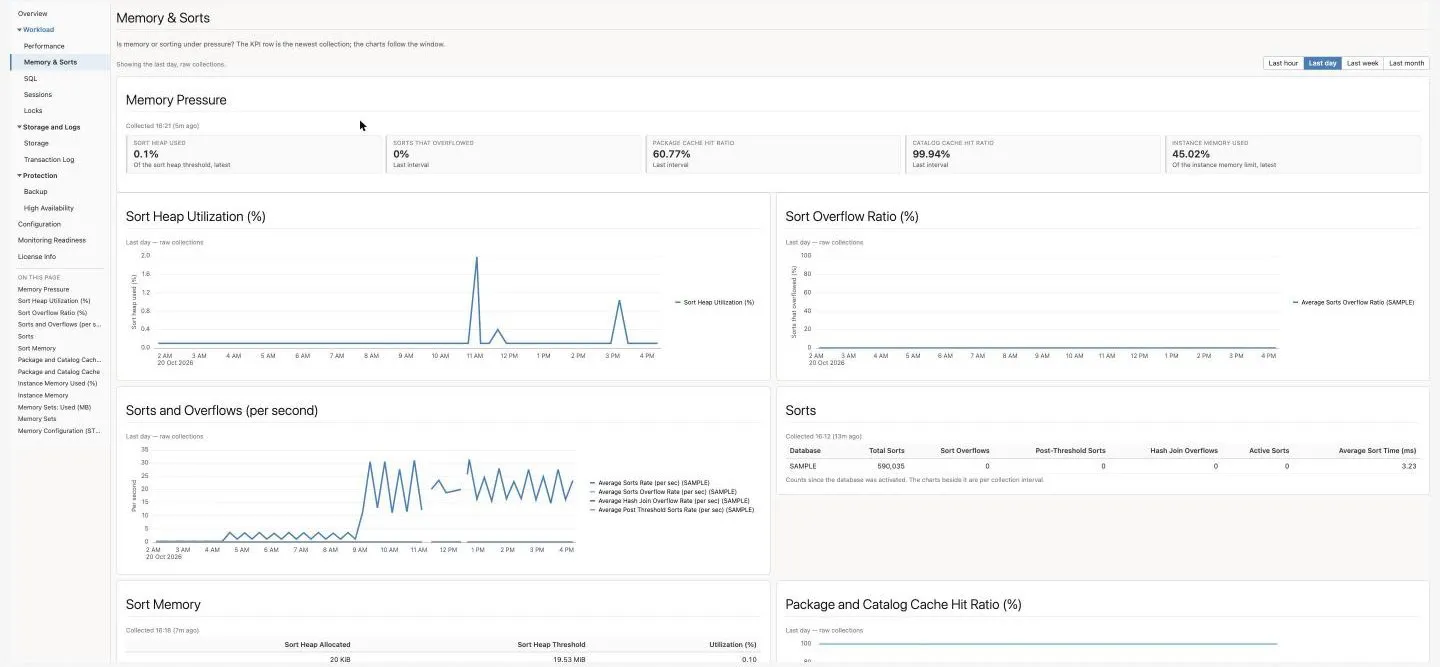Click the Sort Heap Allocated column header
This screenshot has width=1440, height=667.
pyautogui.click(x=317, y=645)
